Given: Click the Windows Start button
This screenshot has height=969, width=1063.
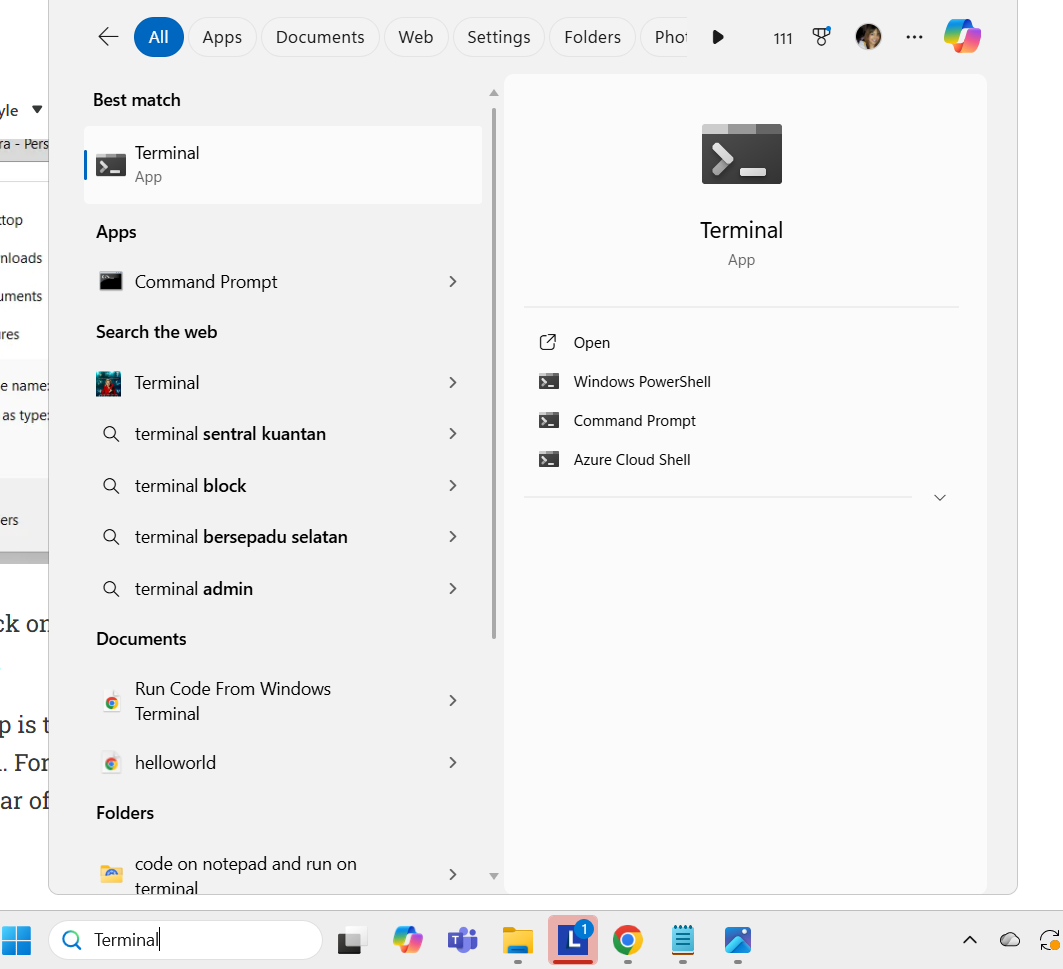Looking at the screenshot, I should tap(16, 940).
